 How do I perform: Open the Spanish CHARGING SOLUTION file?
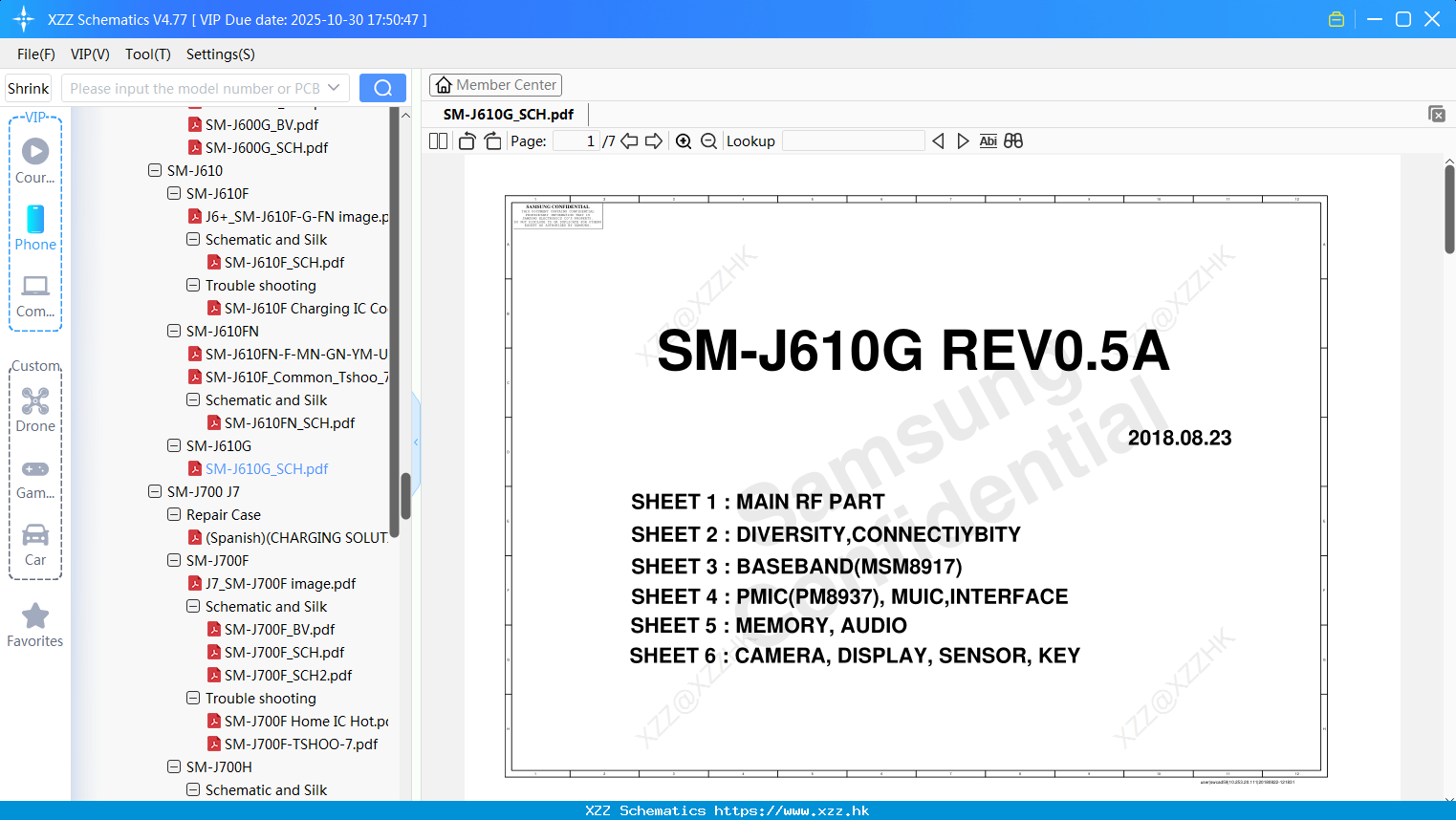[x=296, y=537]
